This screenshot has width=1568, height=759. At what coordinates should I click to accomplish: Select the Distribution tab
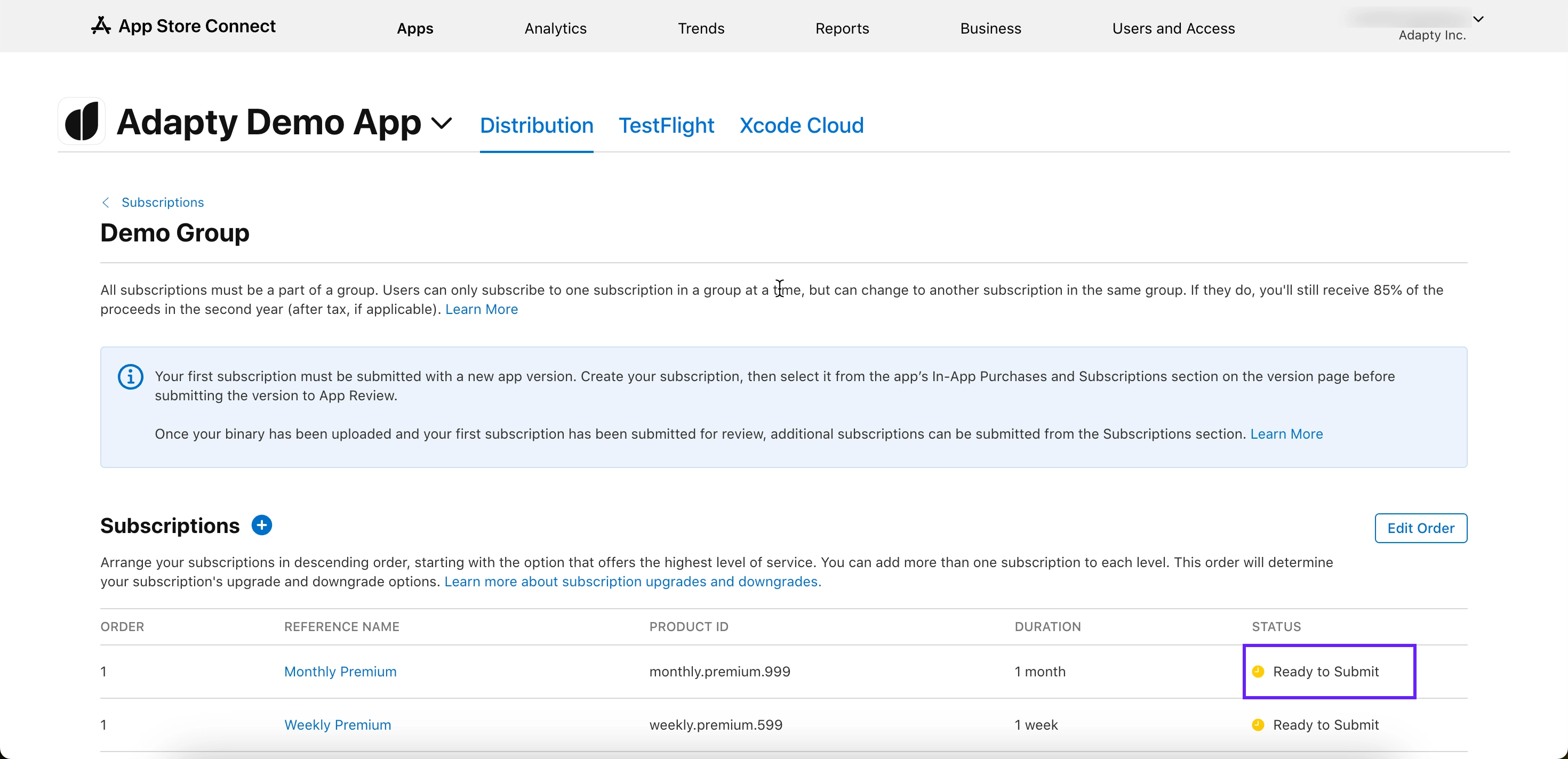tap(536, 125)
